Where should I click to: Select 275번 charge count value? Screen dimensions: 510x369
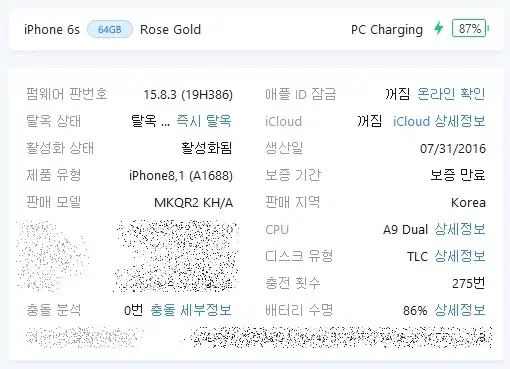(468, 283)
